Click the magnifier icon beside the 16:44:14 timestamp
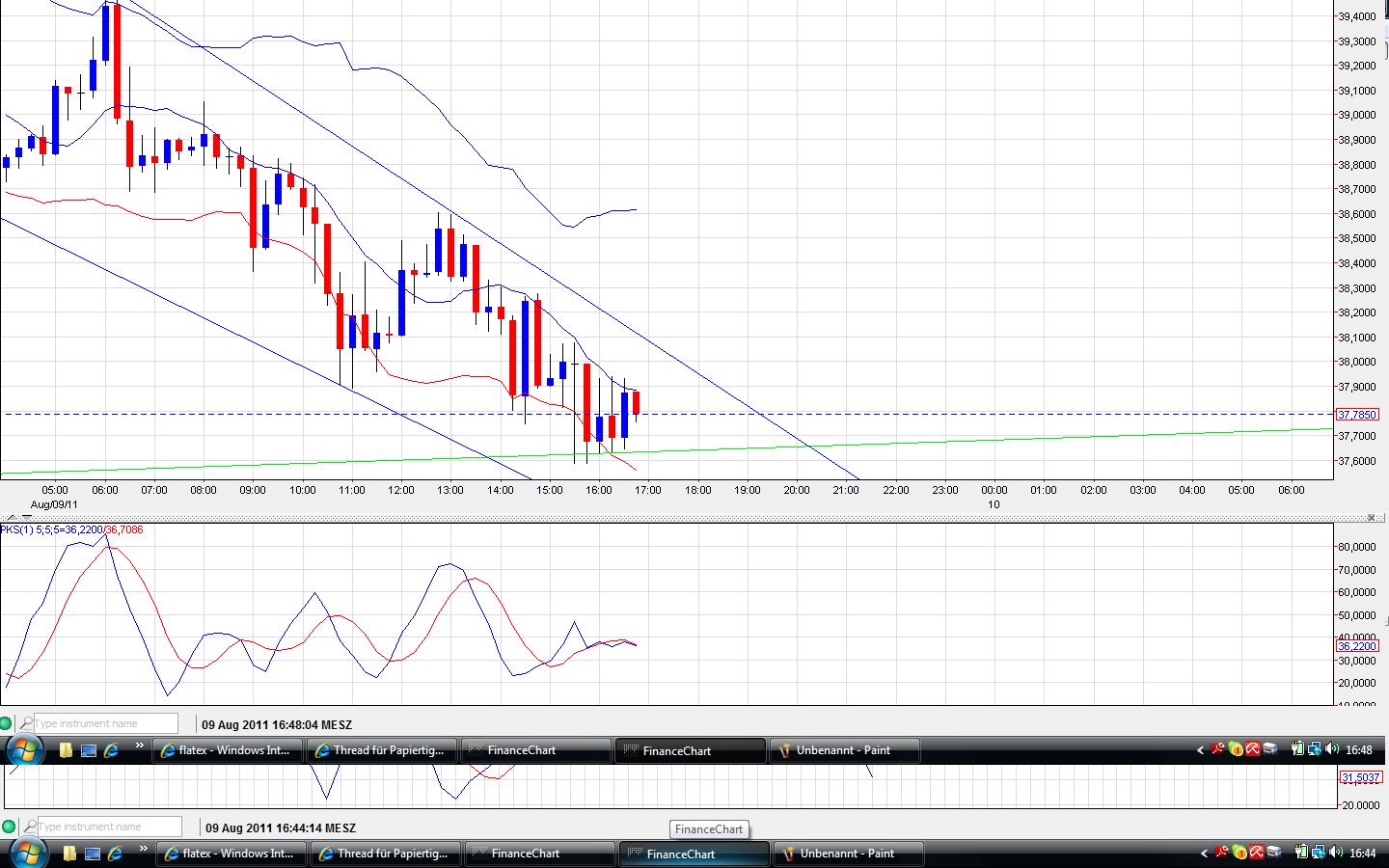 pos(30,827)
